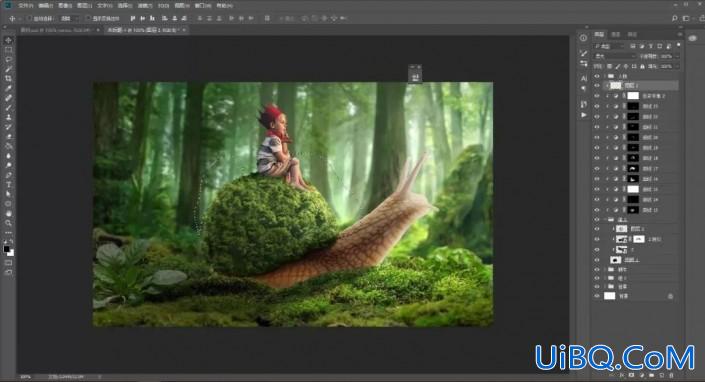Open the Image menu
This screenshot has height=382, width=705.
point(65,6)
